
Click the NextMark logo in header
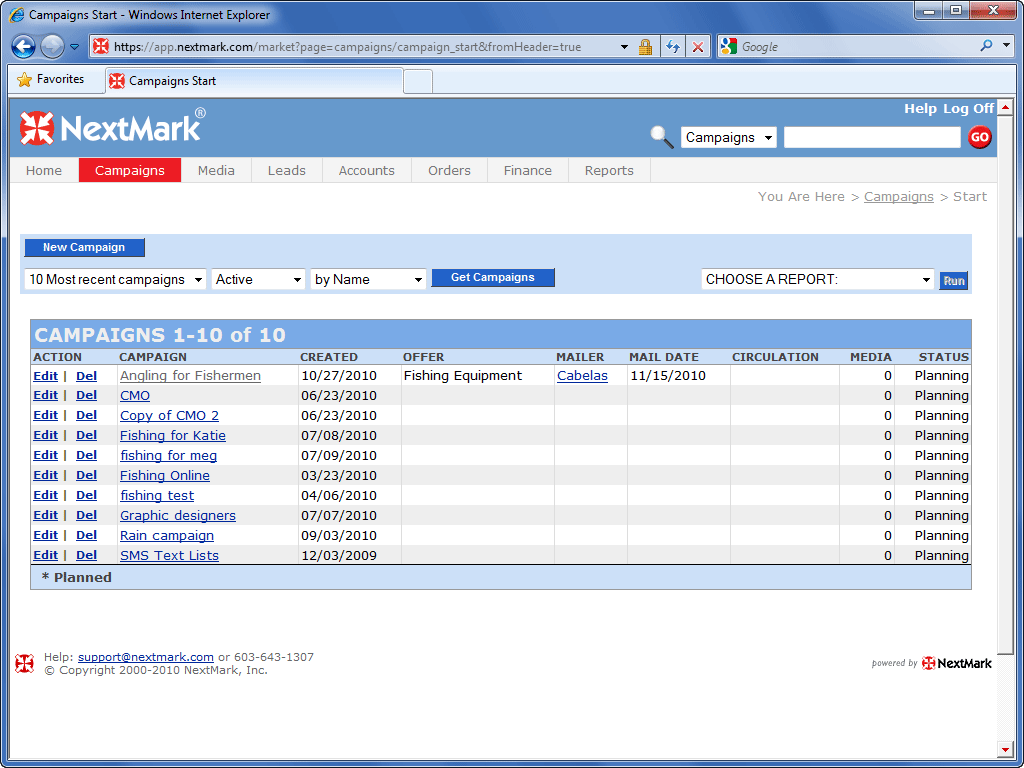coord(112,127)
